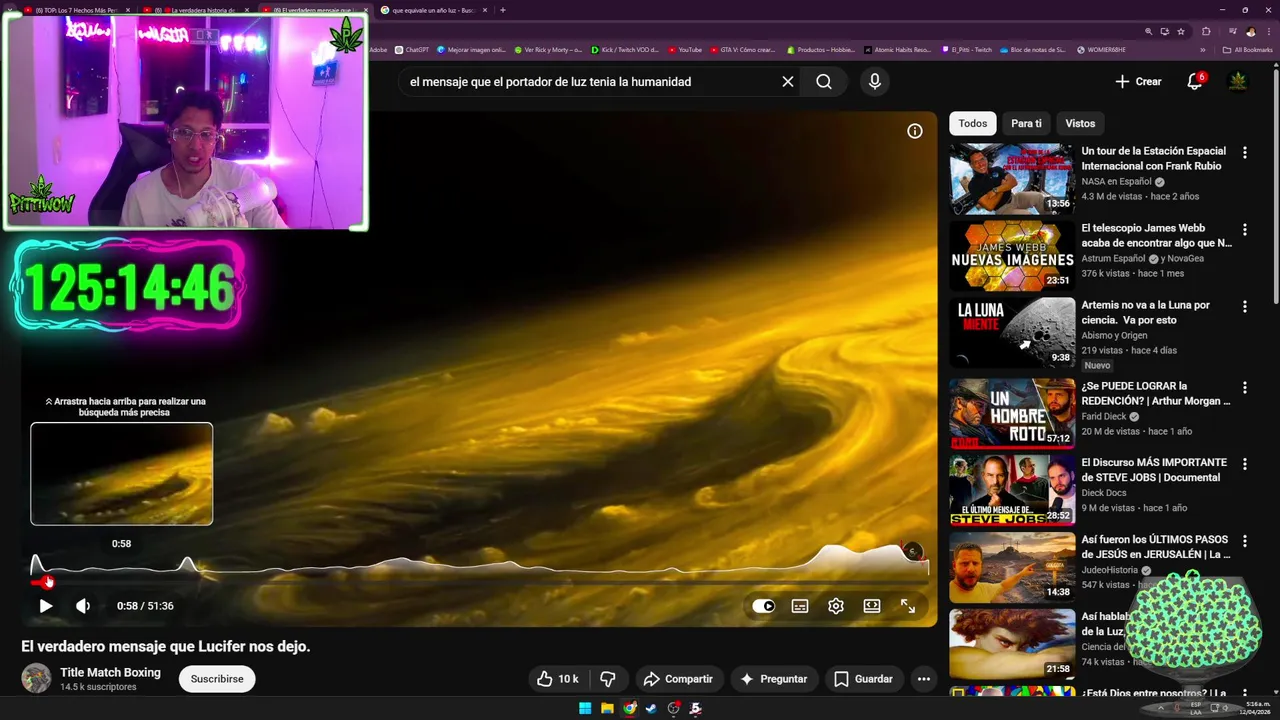Image resolution: width=1280 pixels, height=720 pixels.
Task: Select the Vistos filter chip
Action: tap(1080, 124)
